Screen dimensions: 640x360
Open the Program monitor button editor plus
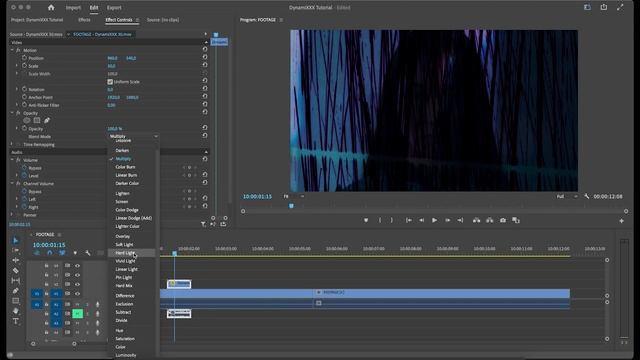tap(622, 221)
